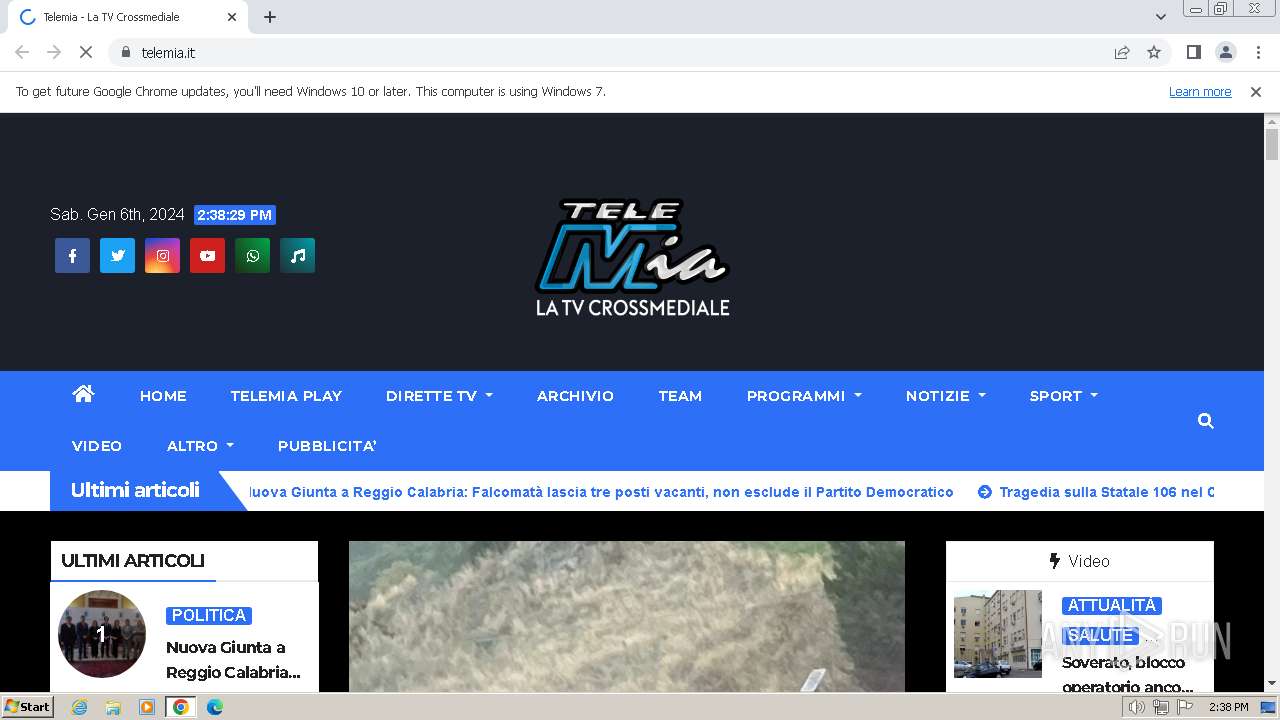Open POLITICA category tag
The width and height of the screenshot is (1280, 720).
pos(209,616)
